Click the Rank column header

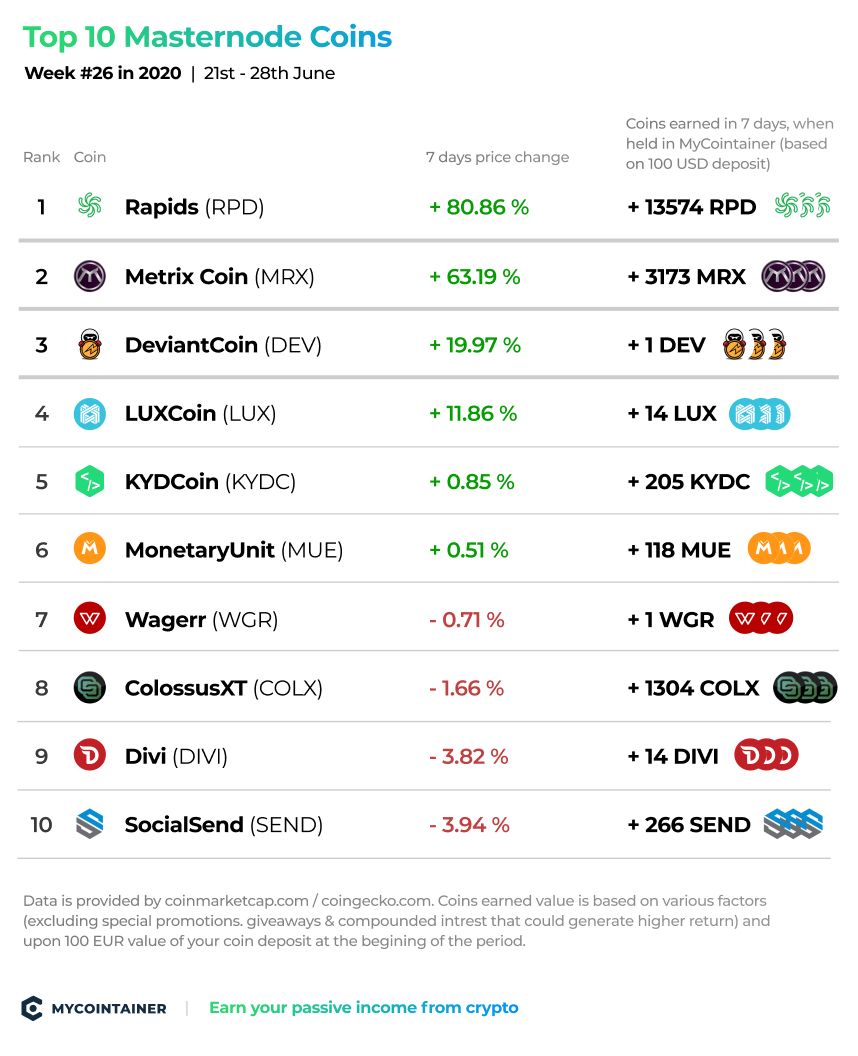click(42, 157)
